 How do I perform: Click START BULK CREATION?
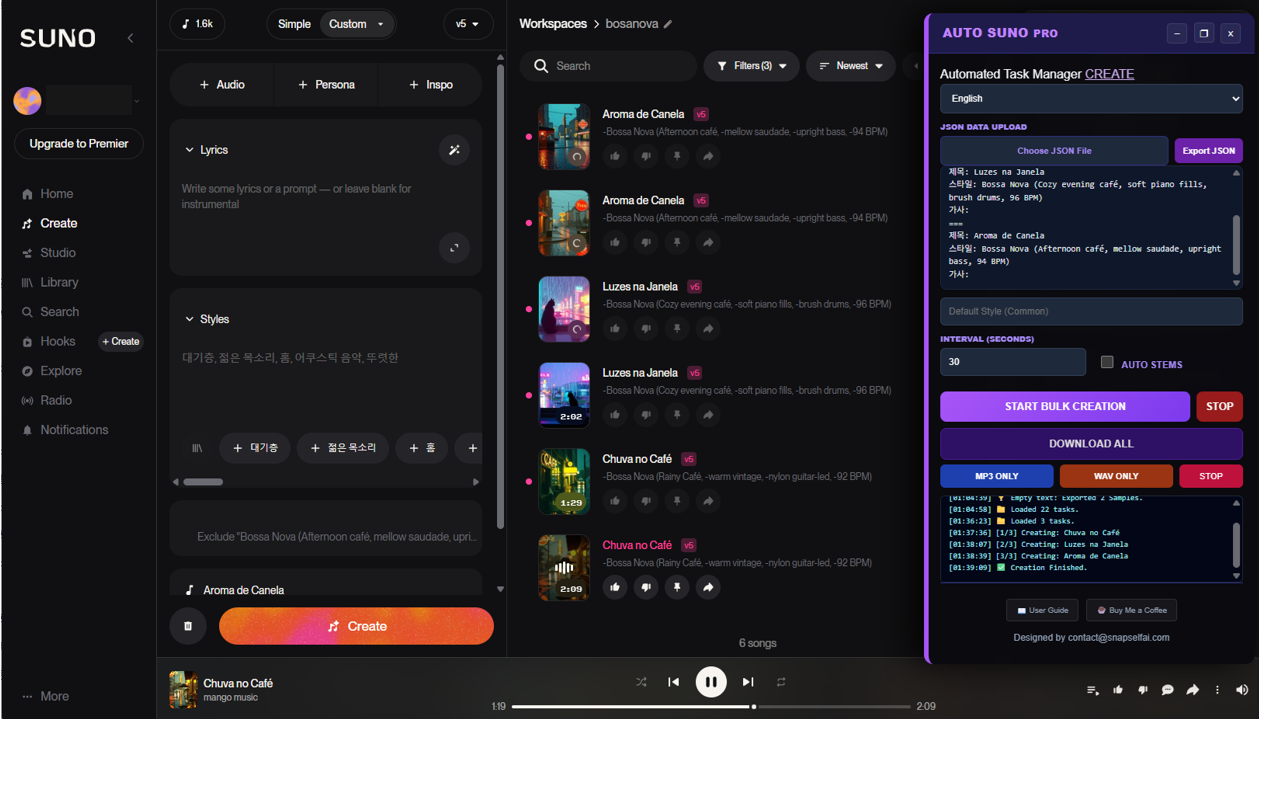pos(1065,406)
